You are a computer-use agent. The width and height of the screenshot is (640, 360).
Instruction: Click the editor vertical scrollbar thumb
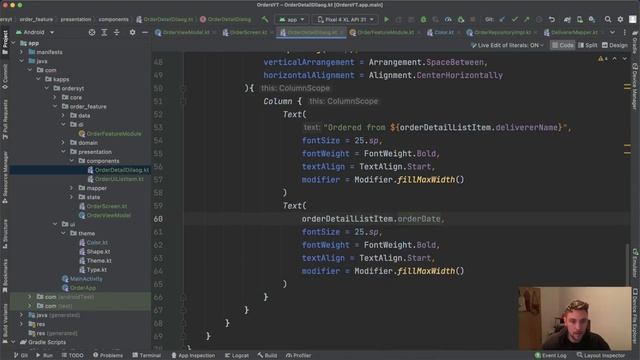[627, 264]
